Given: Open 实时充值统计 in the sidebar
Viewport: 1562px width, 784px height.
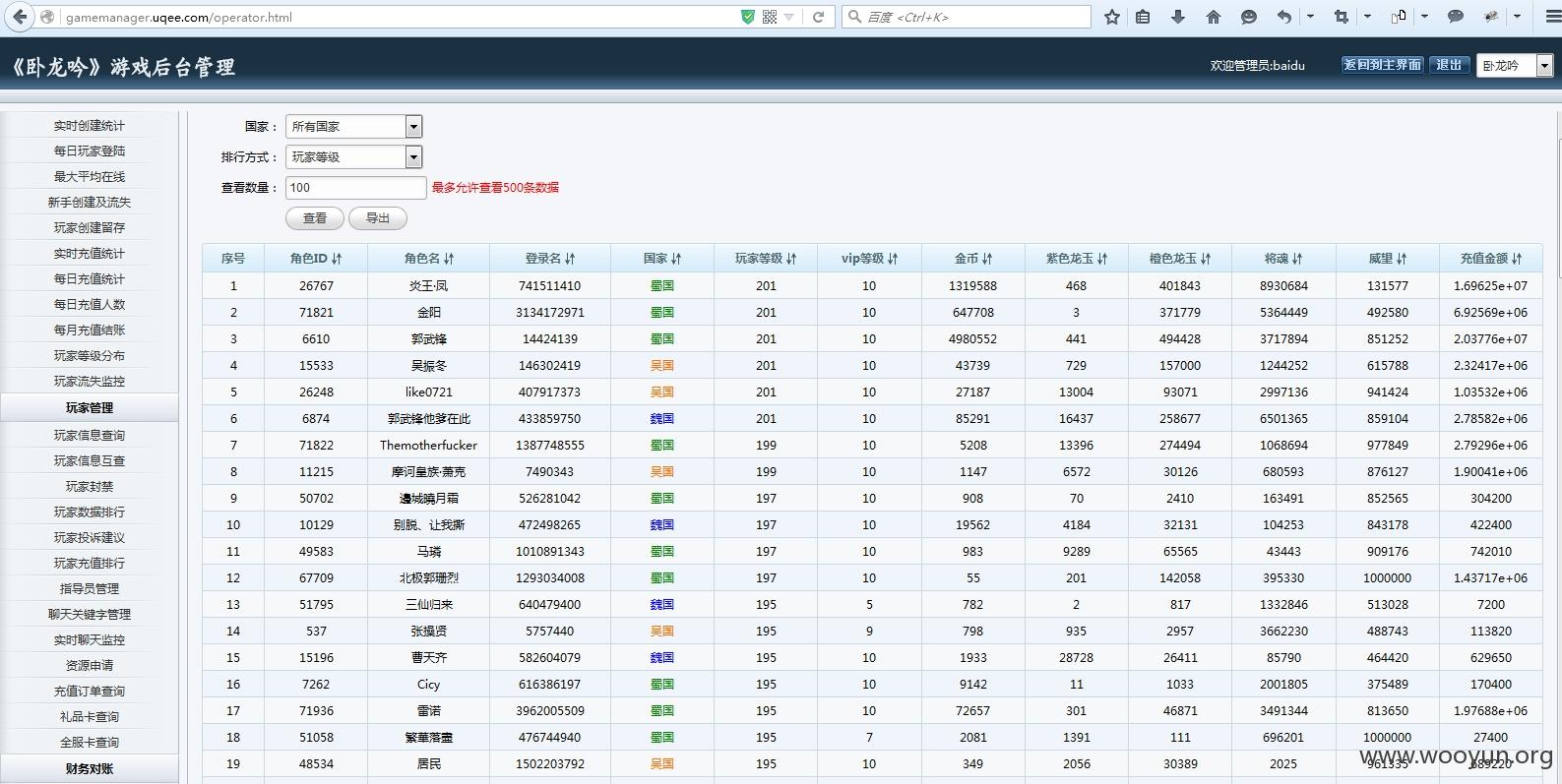Looking at the screenshot, I should [x=90, y=254].
